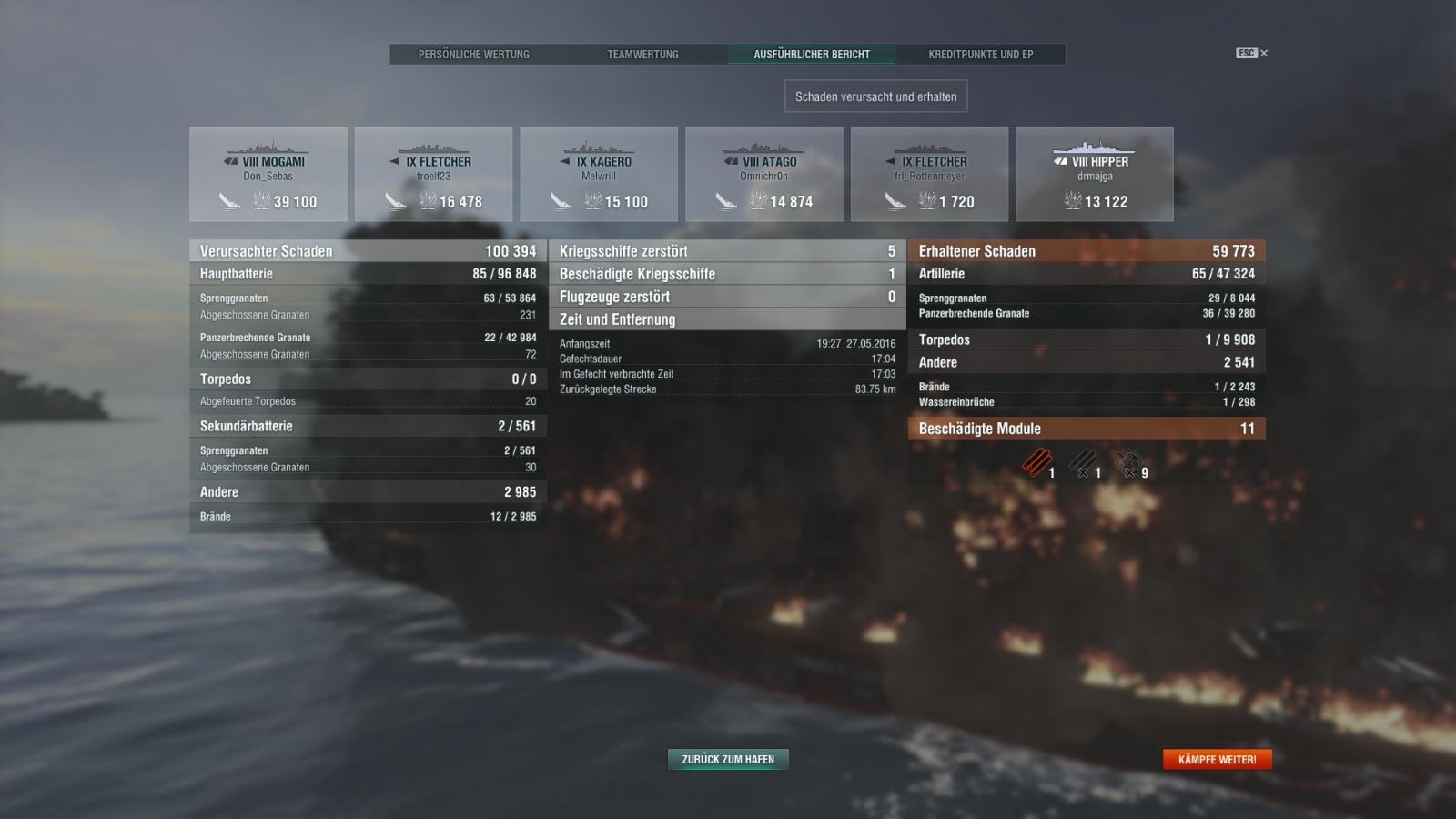Click the Verursachter Schaden header row
1456x819 pixels.
pos(368,251)
